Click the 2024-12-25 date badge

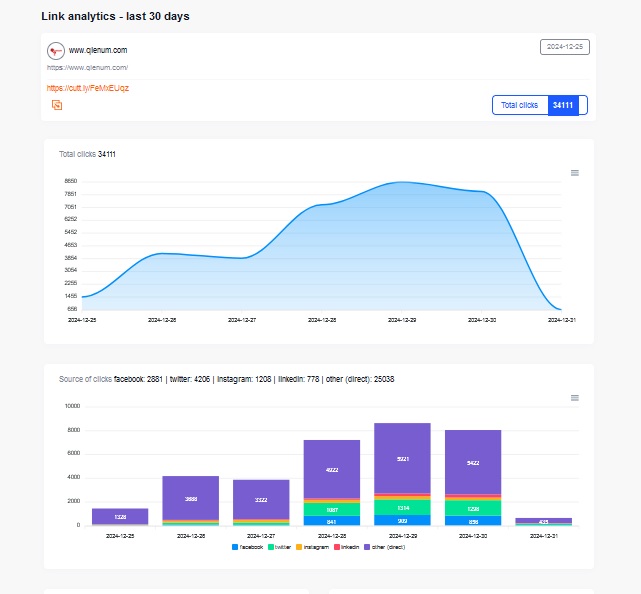[x=564, y=47]
